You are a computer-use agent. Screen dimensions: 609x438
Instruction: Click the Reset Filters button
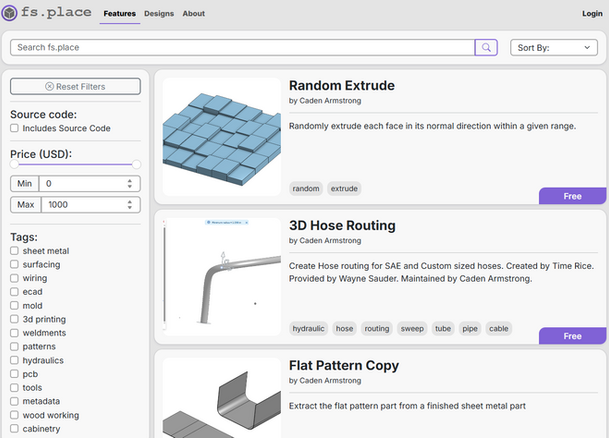click(x=75, y=86)
